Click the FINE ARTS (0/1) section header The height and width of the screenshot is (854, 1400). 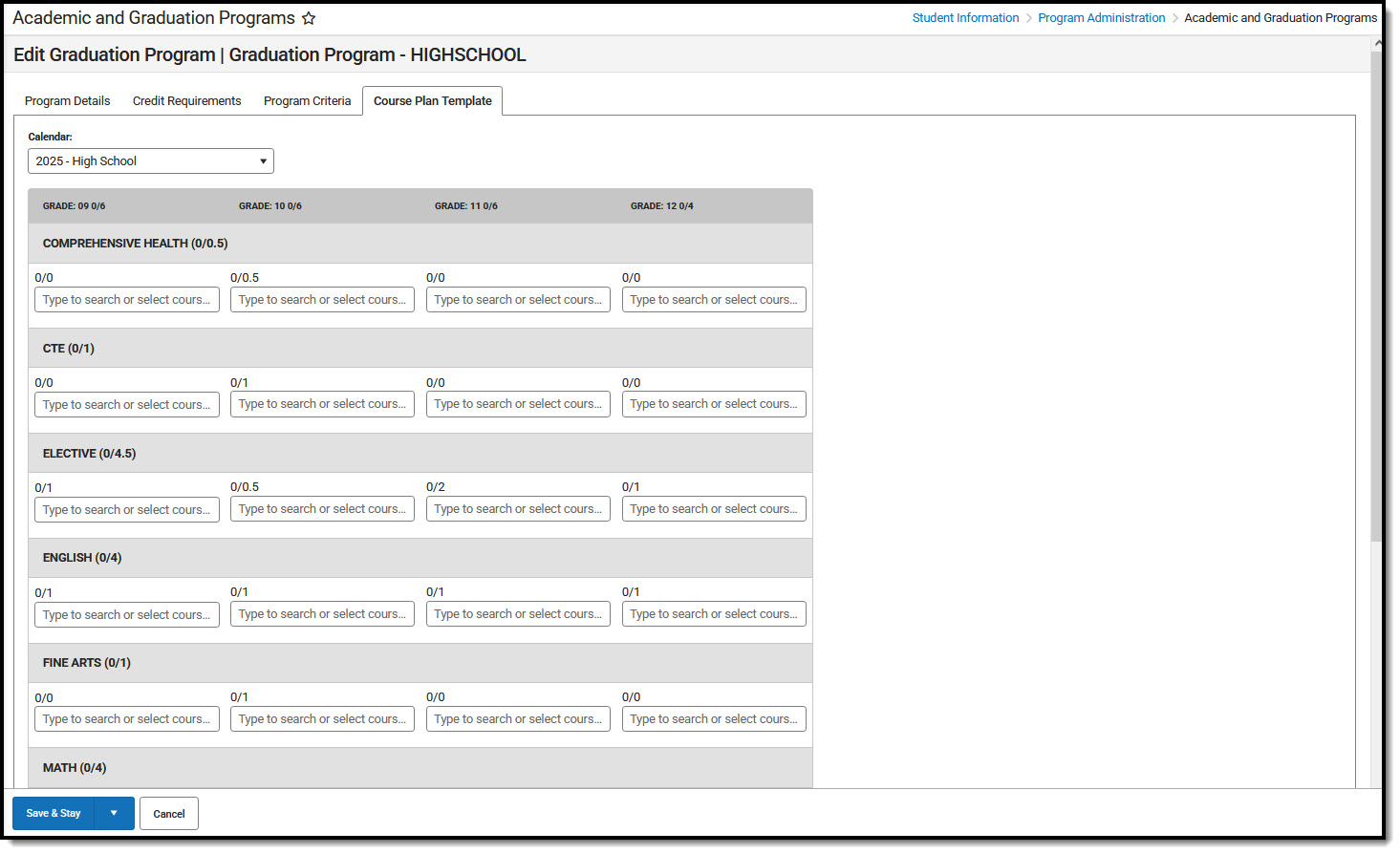click(420, 663)
